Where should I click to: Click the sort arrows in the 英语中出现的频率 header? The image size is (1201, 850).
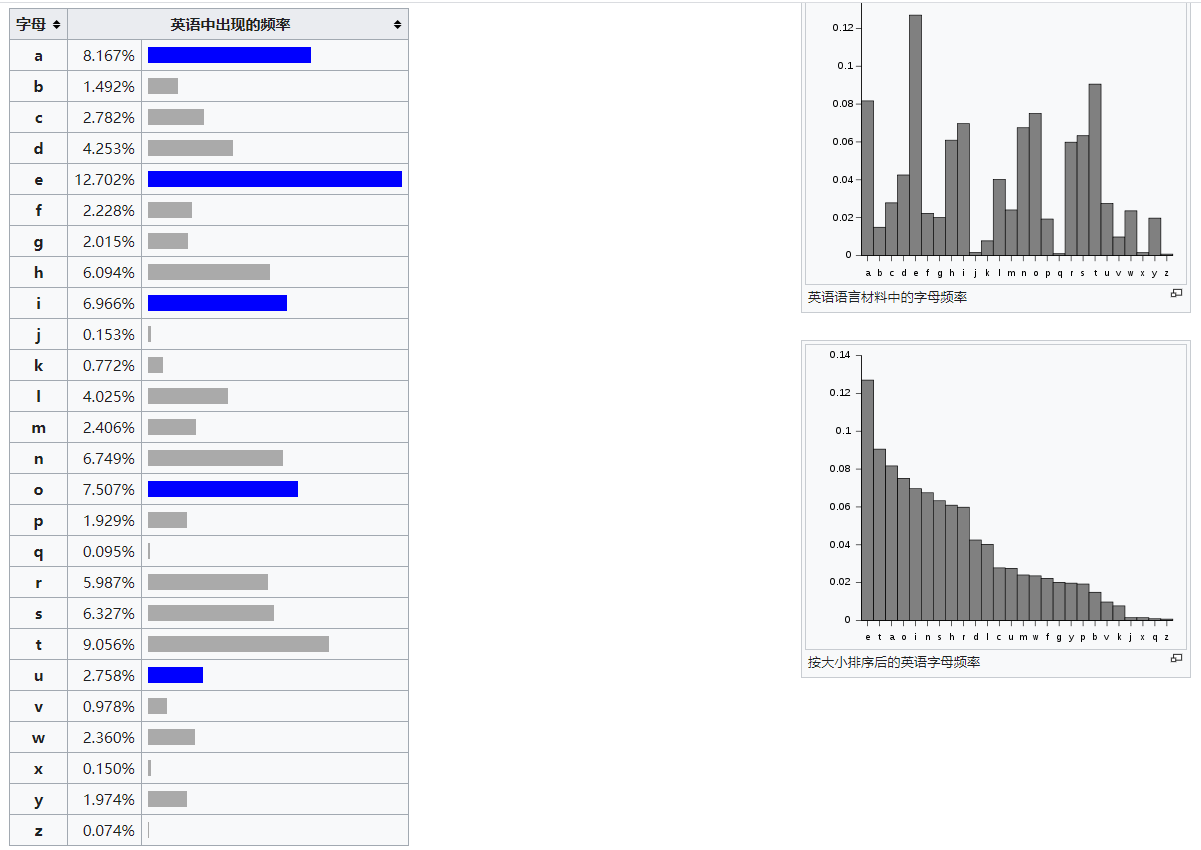397,24
